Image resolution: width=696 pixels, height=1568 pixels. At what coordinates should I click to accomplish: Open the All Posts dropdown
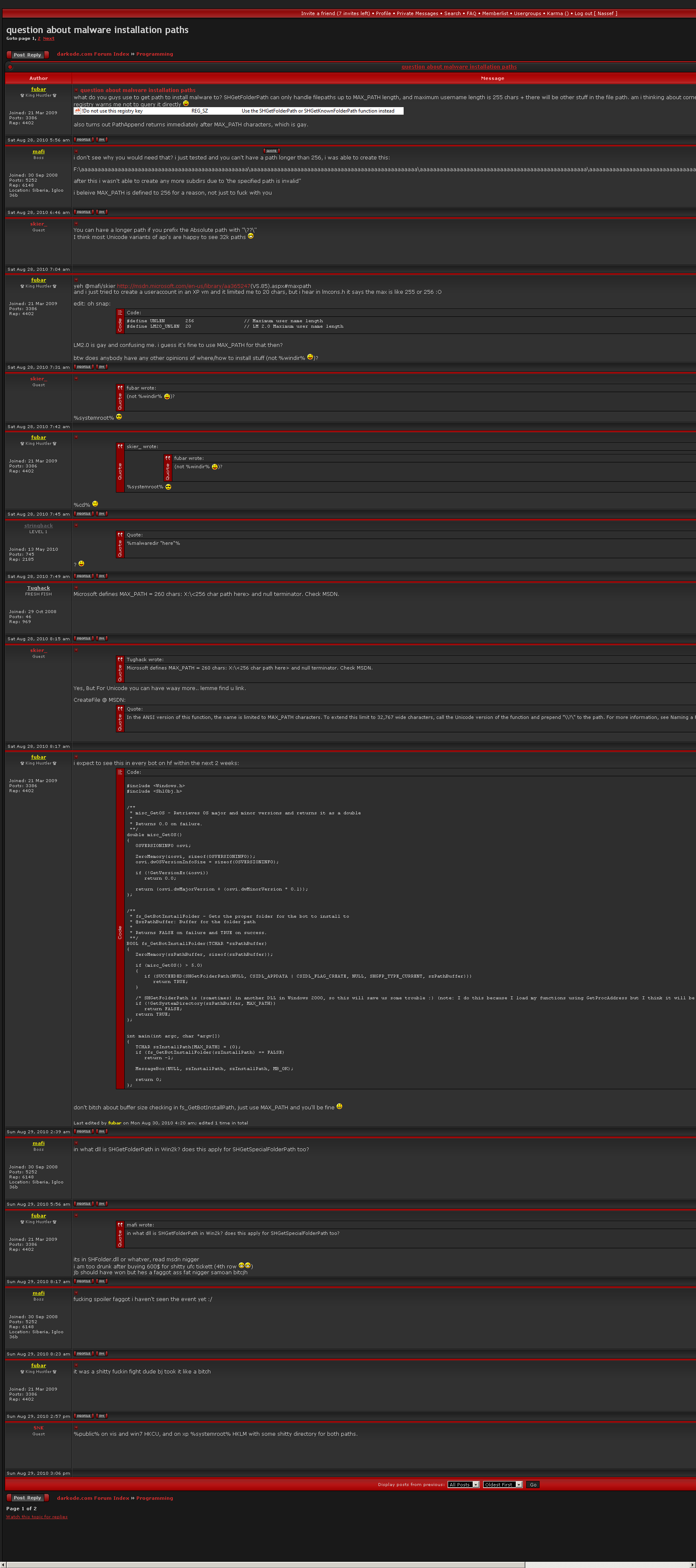tap(463, 1484)
